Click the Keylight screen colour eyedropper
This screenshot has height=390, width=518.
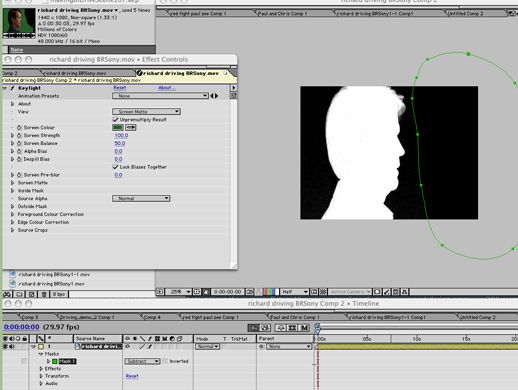pos(131,127)
